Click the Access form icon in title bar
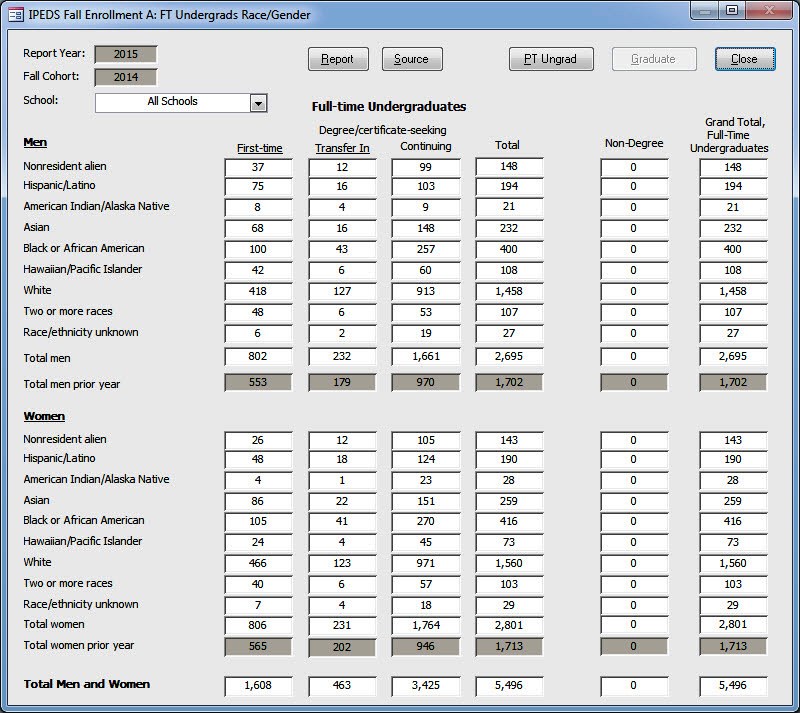800x713 pixels. (15, 14)
